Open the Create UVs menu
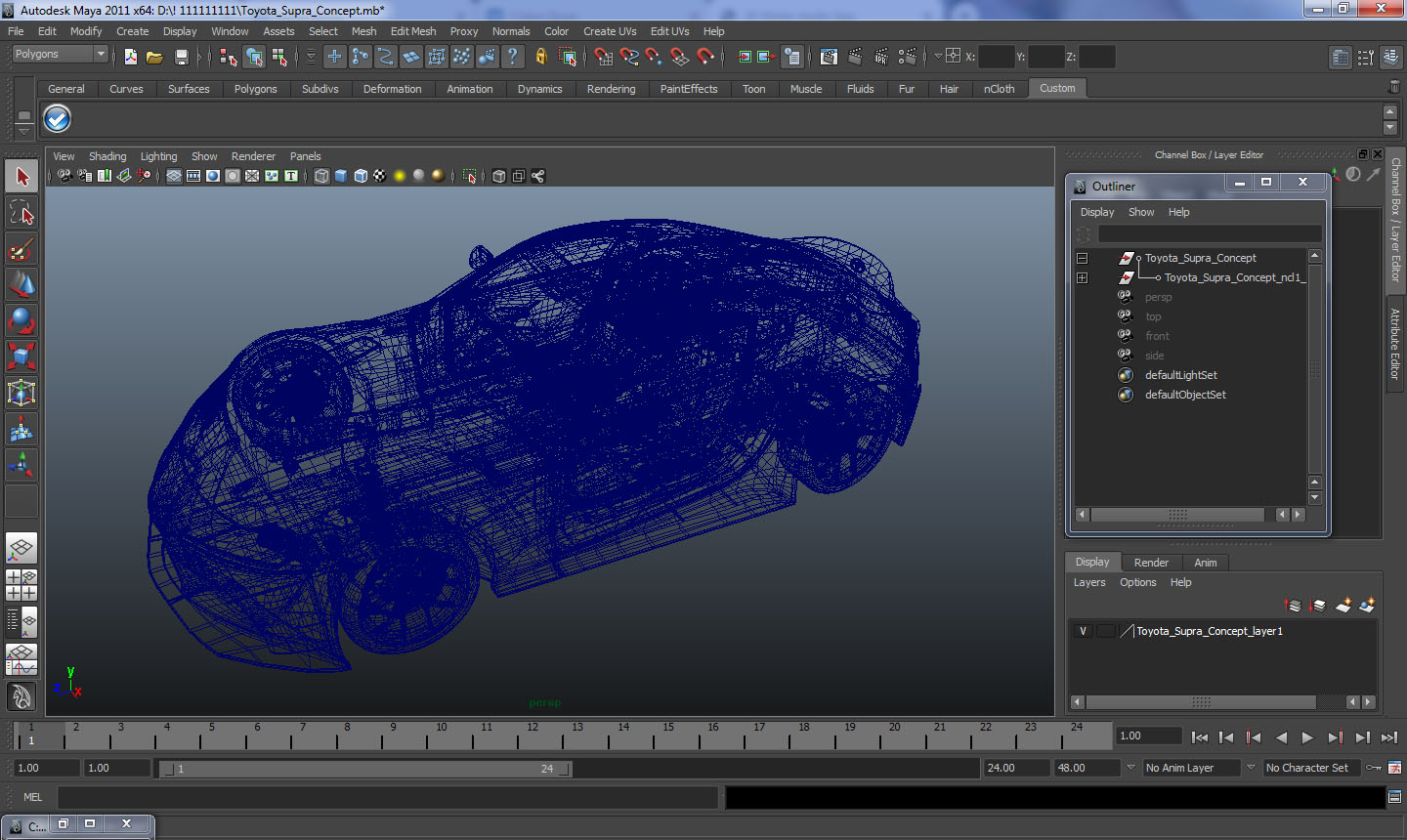The width and height of the screenshot is (1407, 840). 610,31
